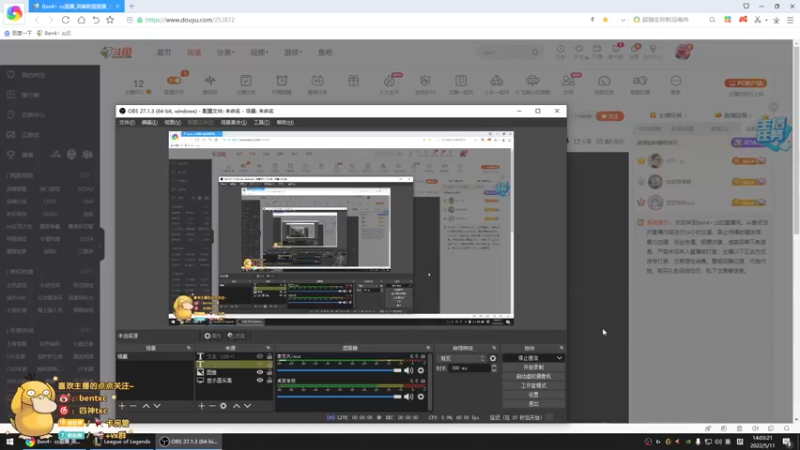Expand the 视频 dropdown in Douyu nav
The height and width of the screenshot is (450, 800).
(259, 53)
